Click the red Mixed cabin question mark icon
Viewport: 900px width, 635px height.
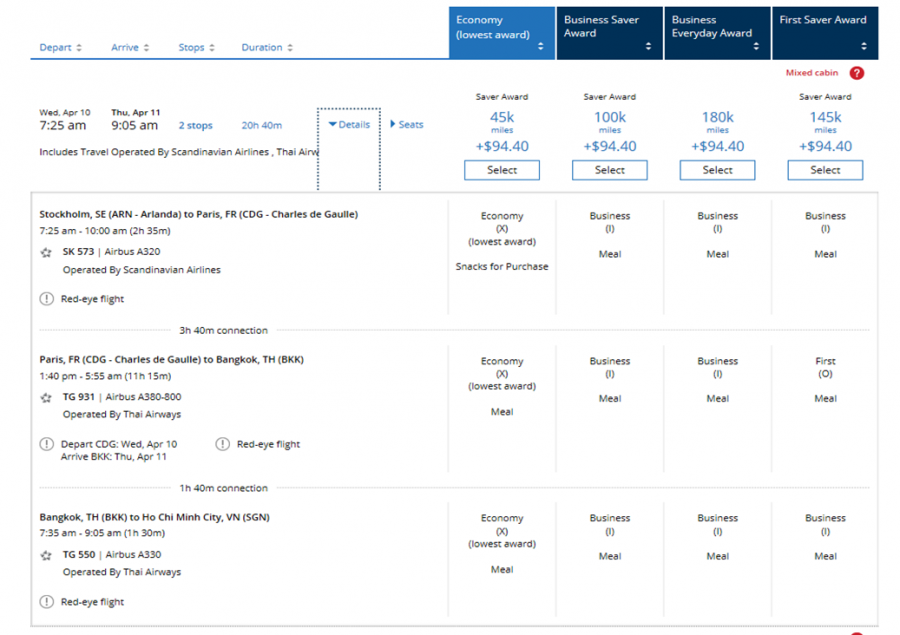856,73
